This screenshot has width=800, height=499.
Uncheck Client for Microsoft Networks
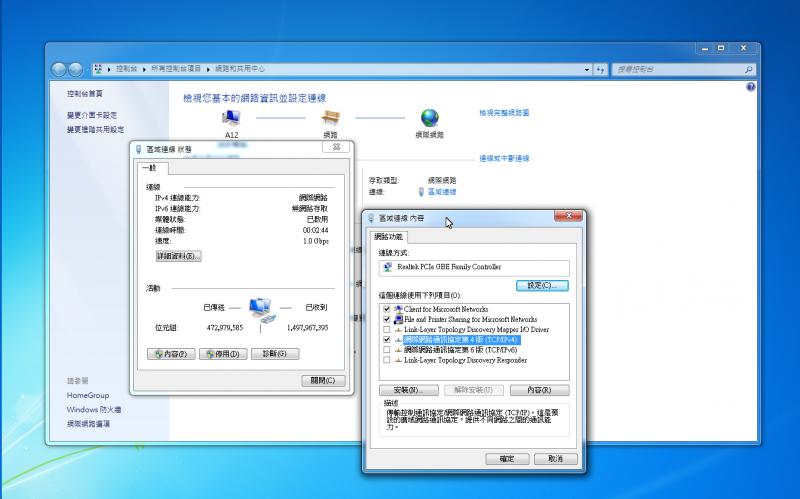click(x=387, y=309)
